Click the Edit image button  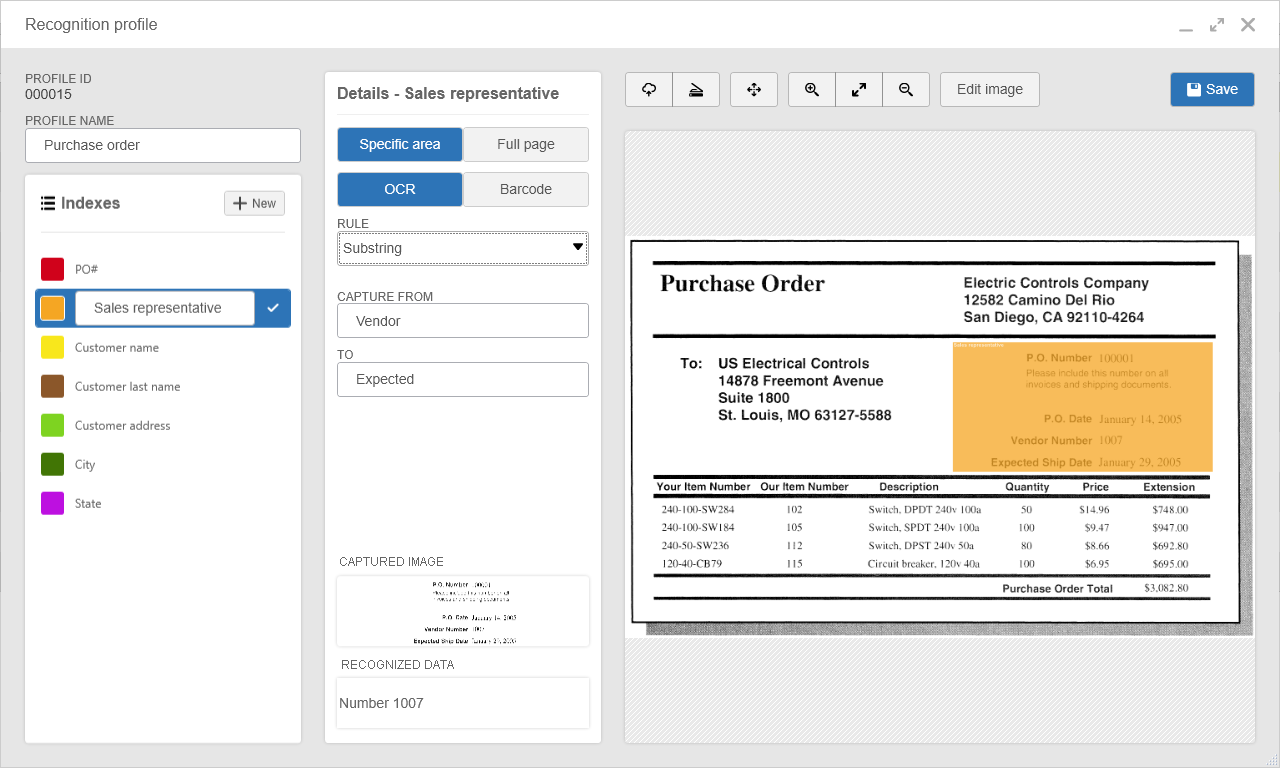990,89
